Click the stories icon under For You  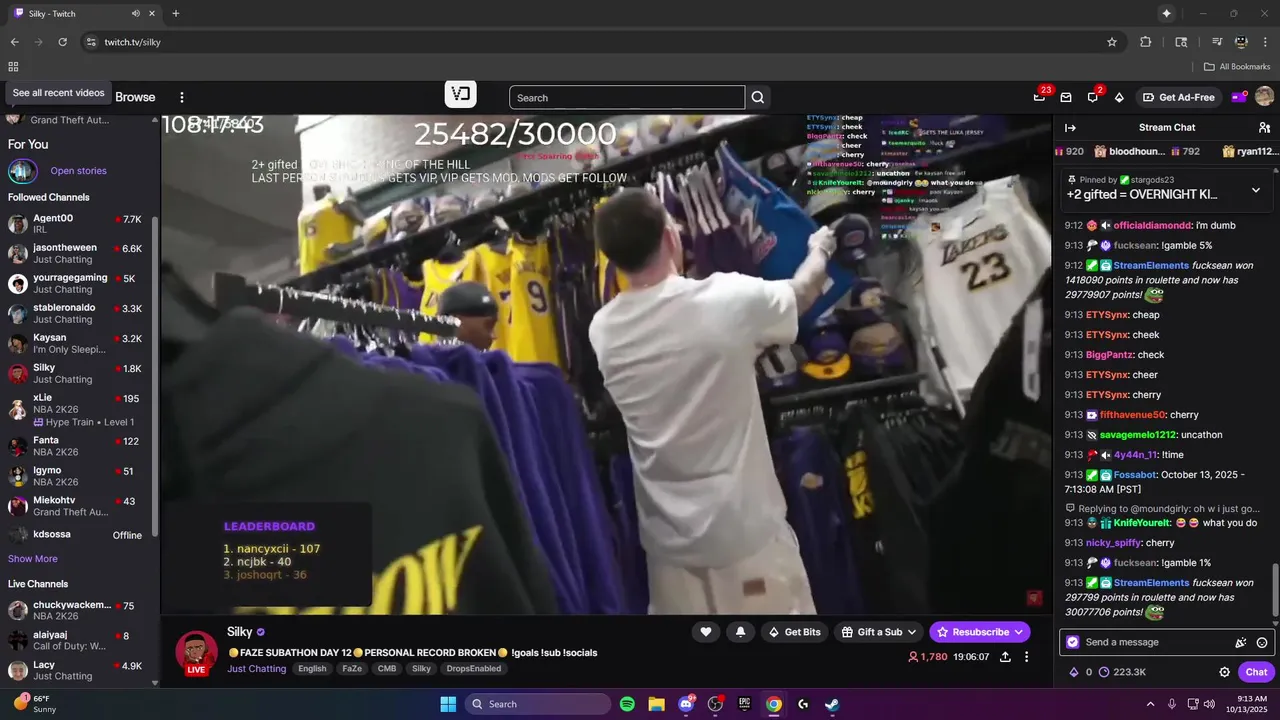[22, 171]
